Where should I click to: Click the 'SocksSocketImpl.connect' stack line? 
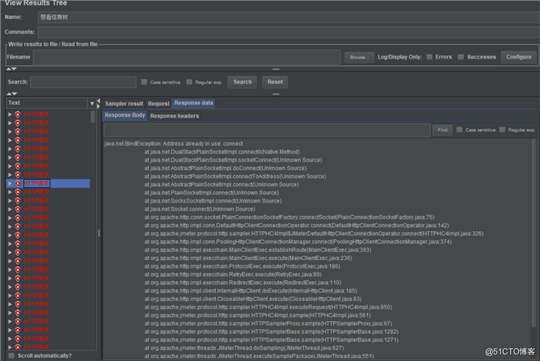[x=213, y=201]
